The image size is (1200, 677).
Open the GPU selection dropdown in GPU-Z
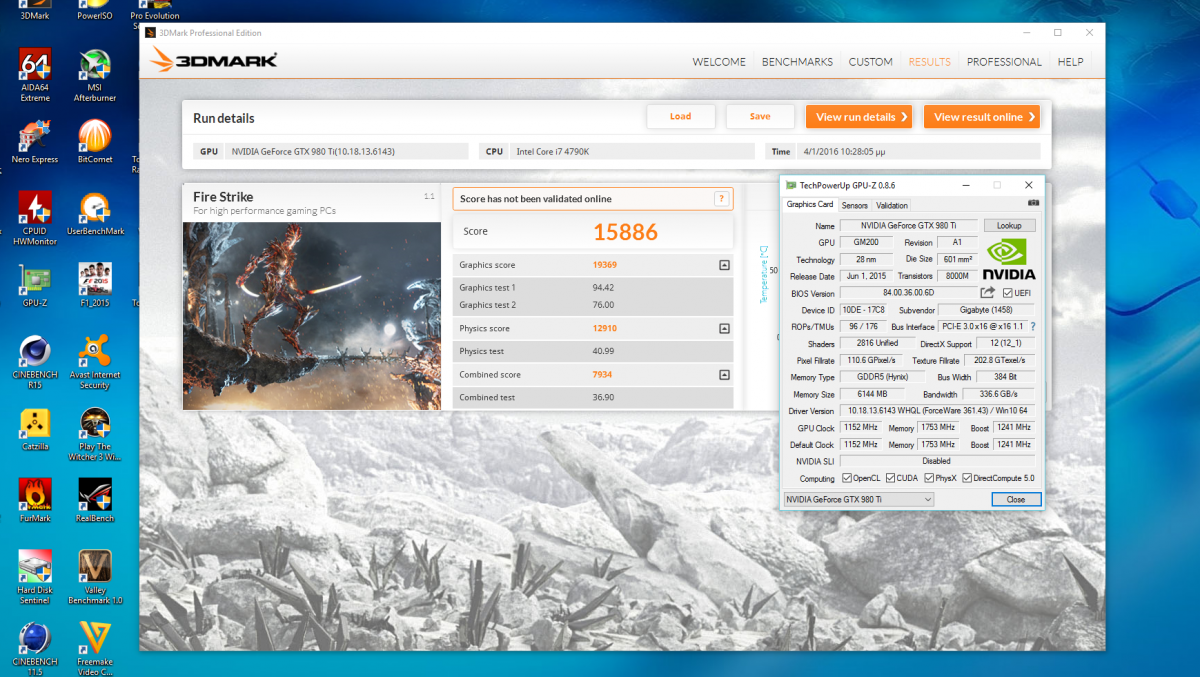(x=858, y=499)
